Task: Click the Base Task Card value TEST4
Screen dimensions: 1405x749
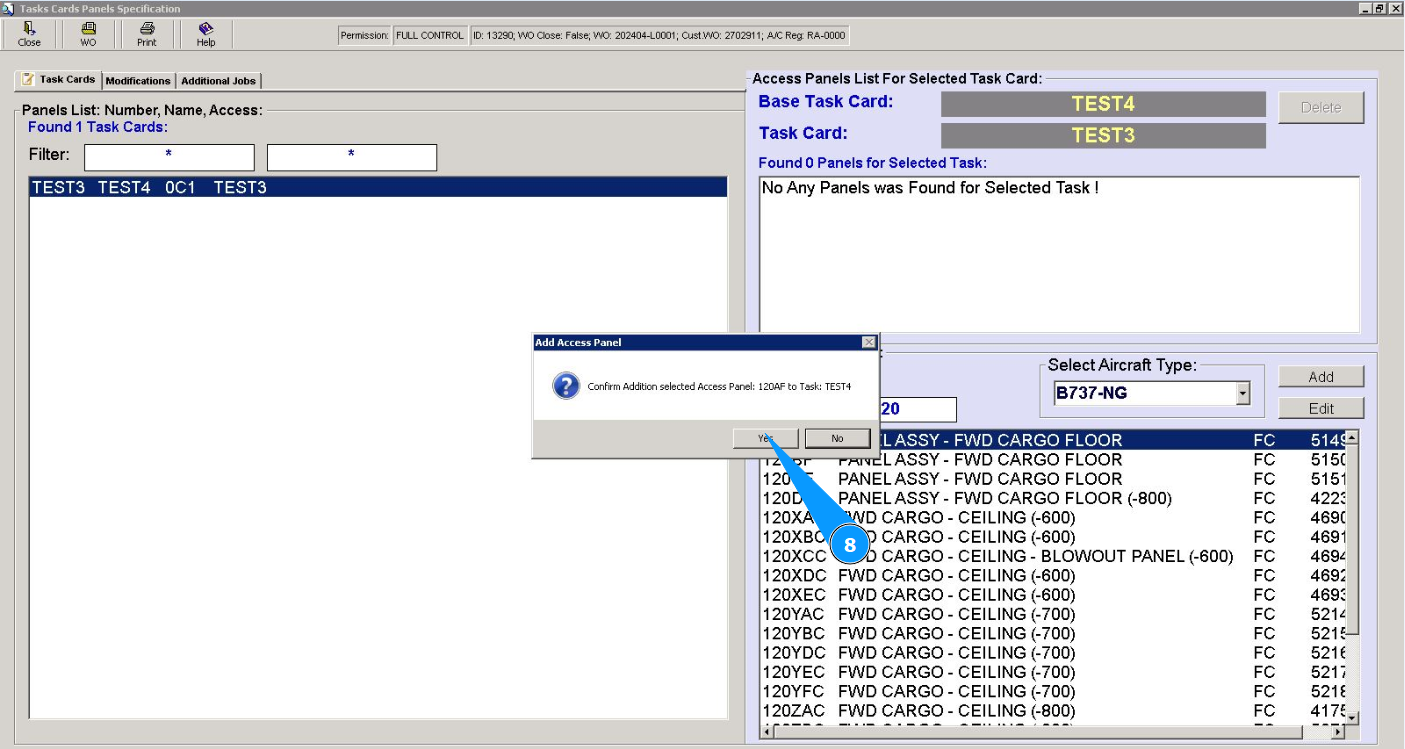Action: click(1103, 104)
